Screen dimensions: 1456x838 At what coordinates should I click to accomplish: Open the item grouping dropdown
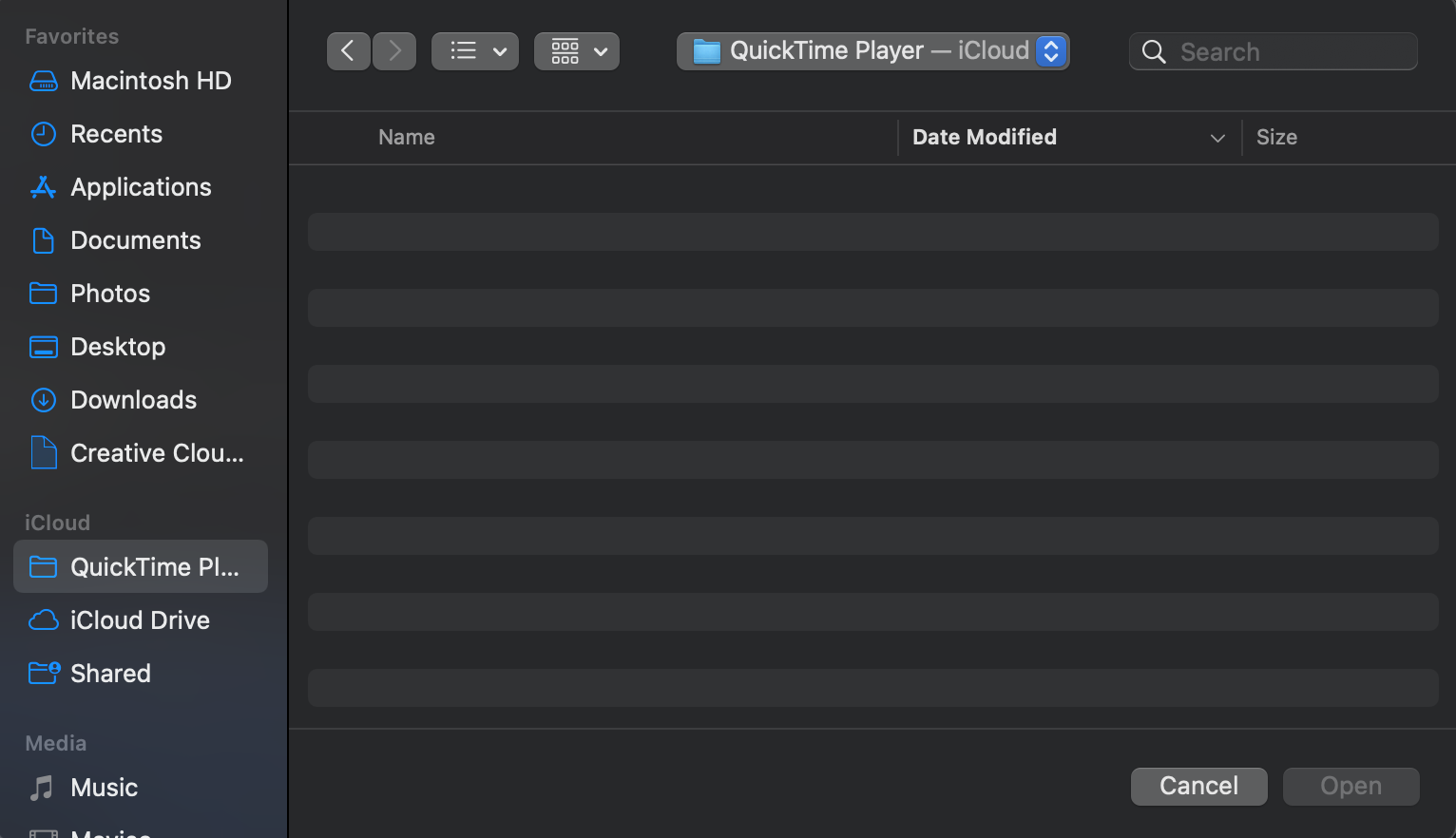[577, 51]
